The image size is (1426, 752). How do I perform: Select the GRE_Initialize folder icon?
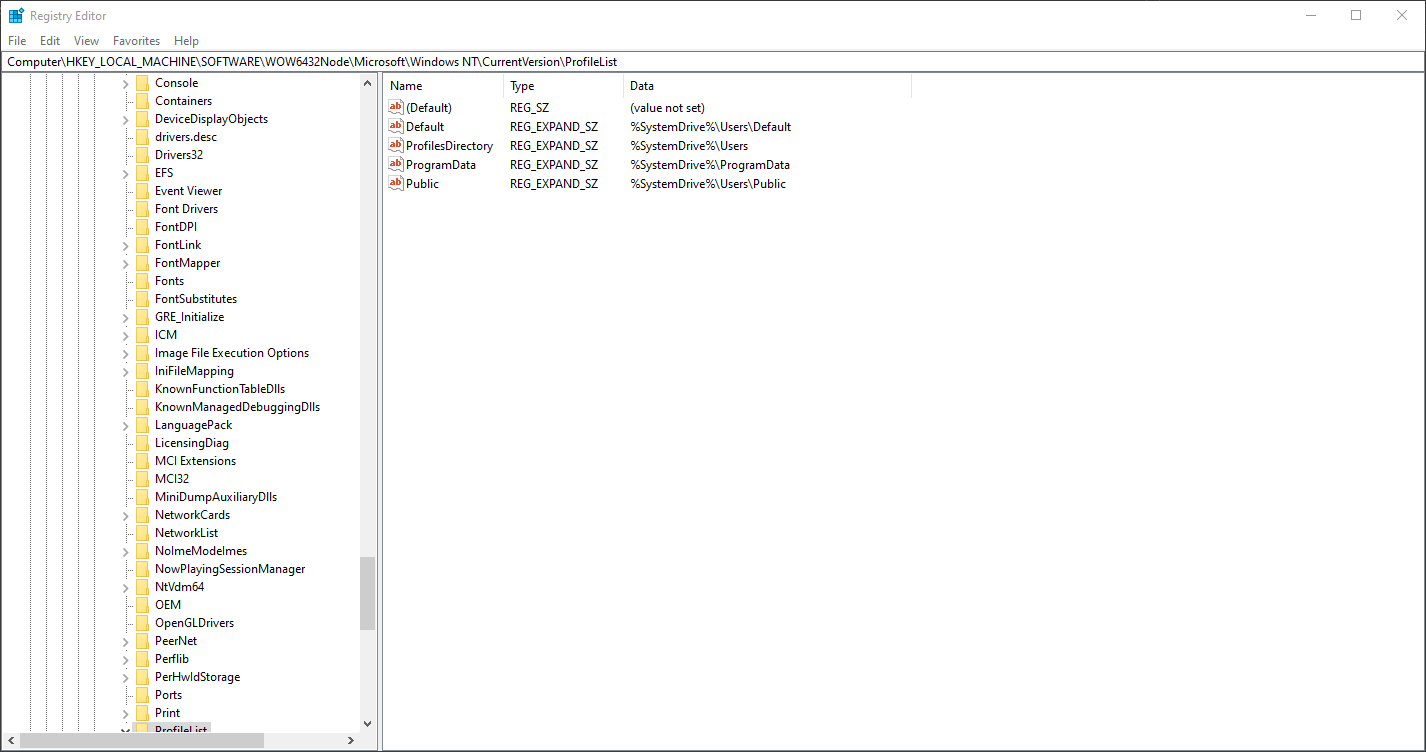point(142,317)
